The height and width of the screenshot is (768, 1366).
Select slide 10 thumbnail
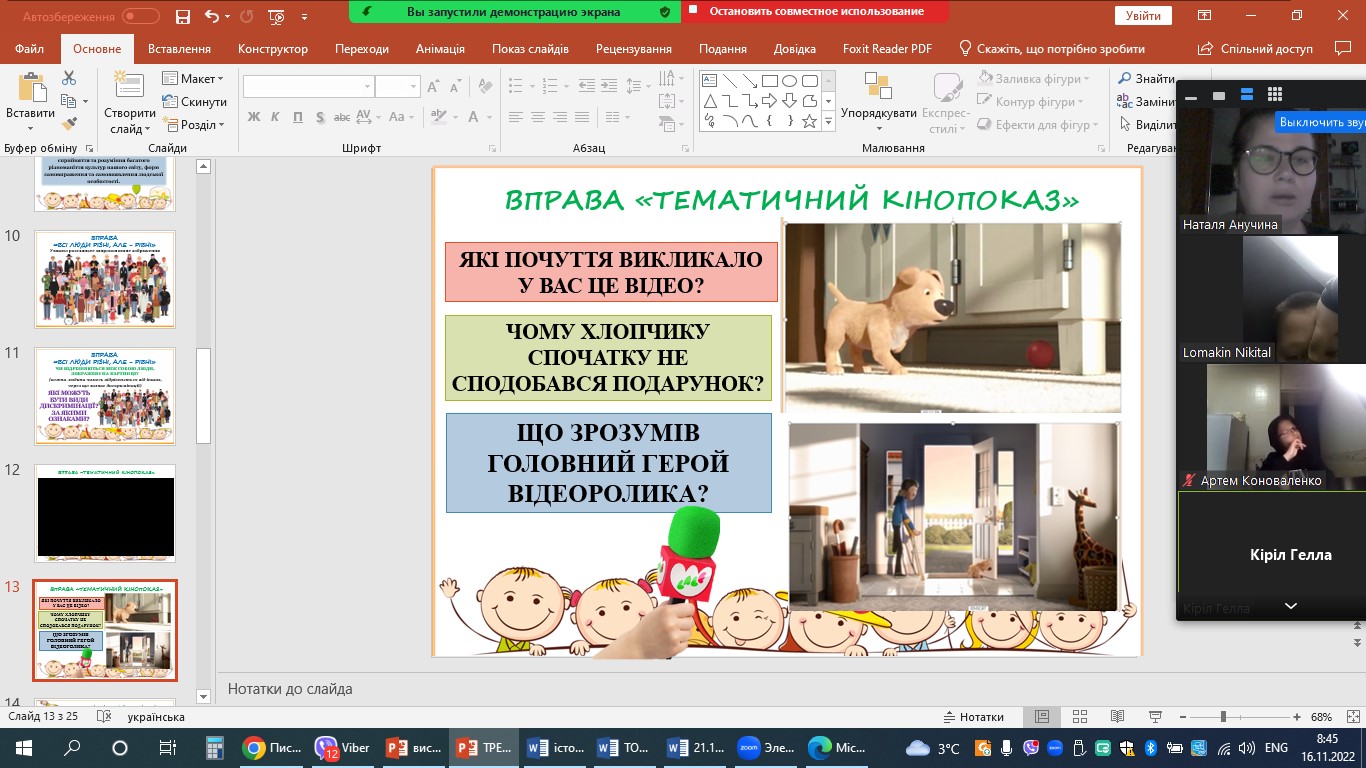[105, 279]
